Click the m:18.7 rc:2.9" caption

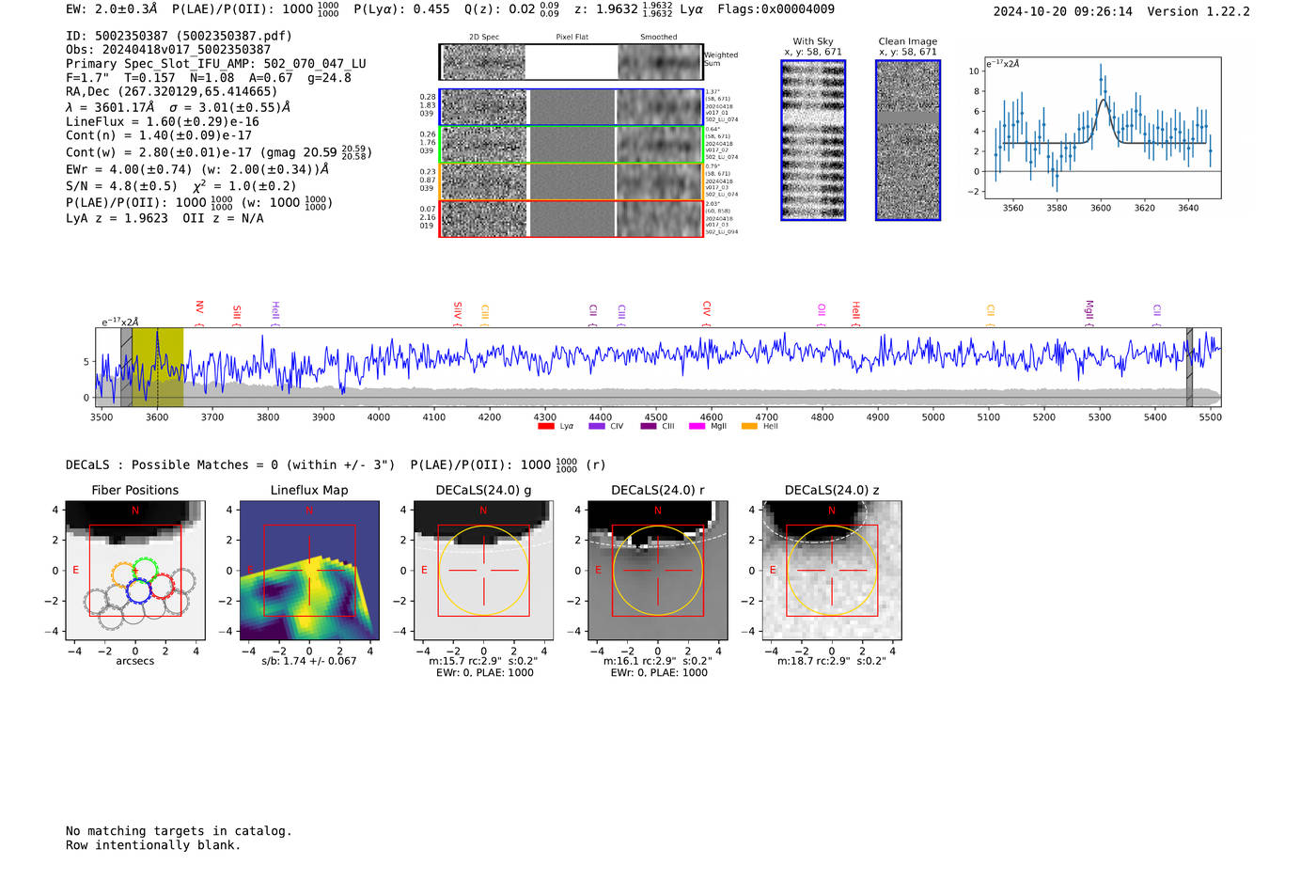[x=831, y=661]
